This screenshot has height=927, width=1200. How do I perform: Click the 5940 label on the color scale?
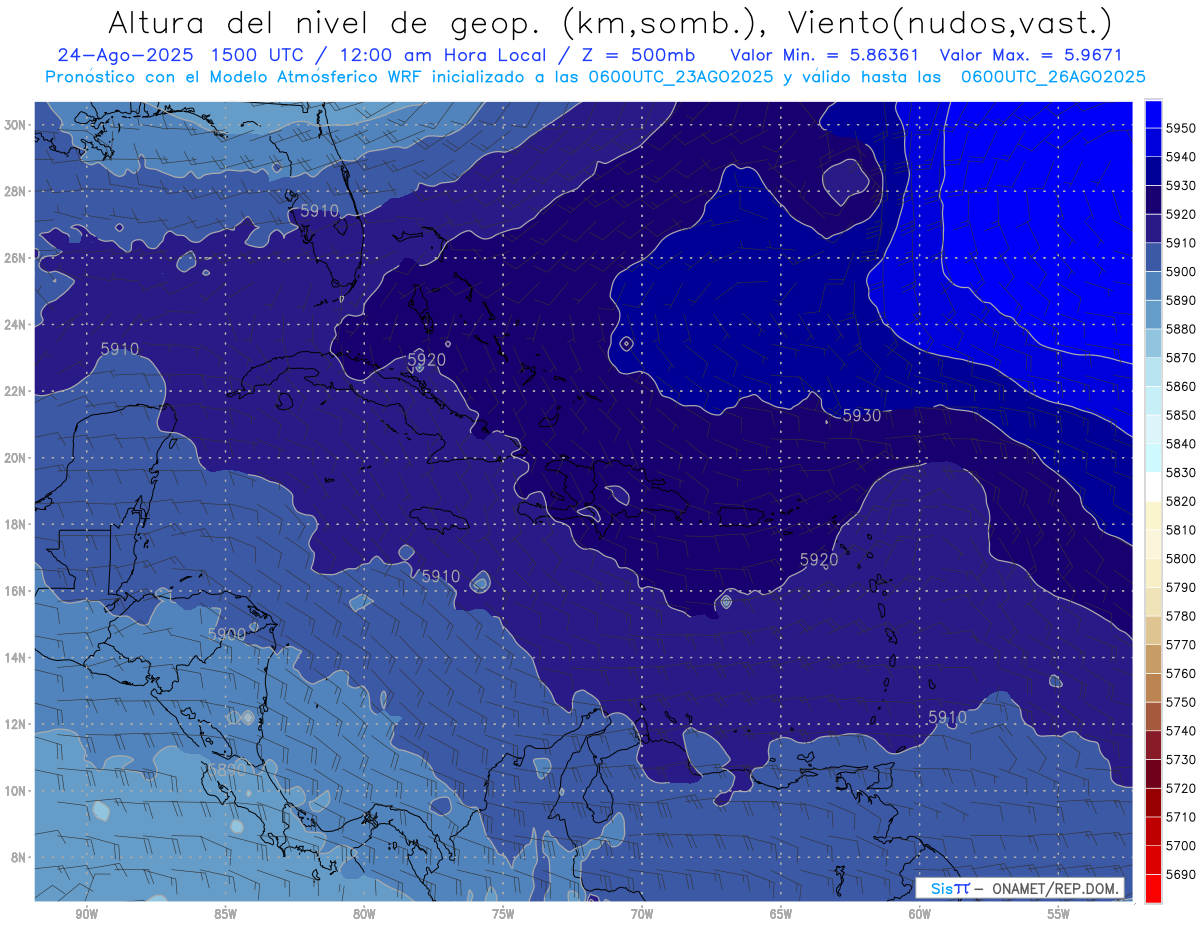(1181, 157)
